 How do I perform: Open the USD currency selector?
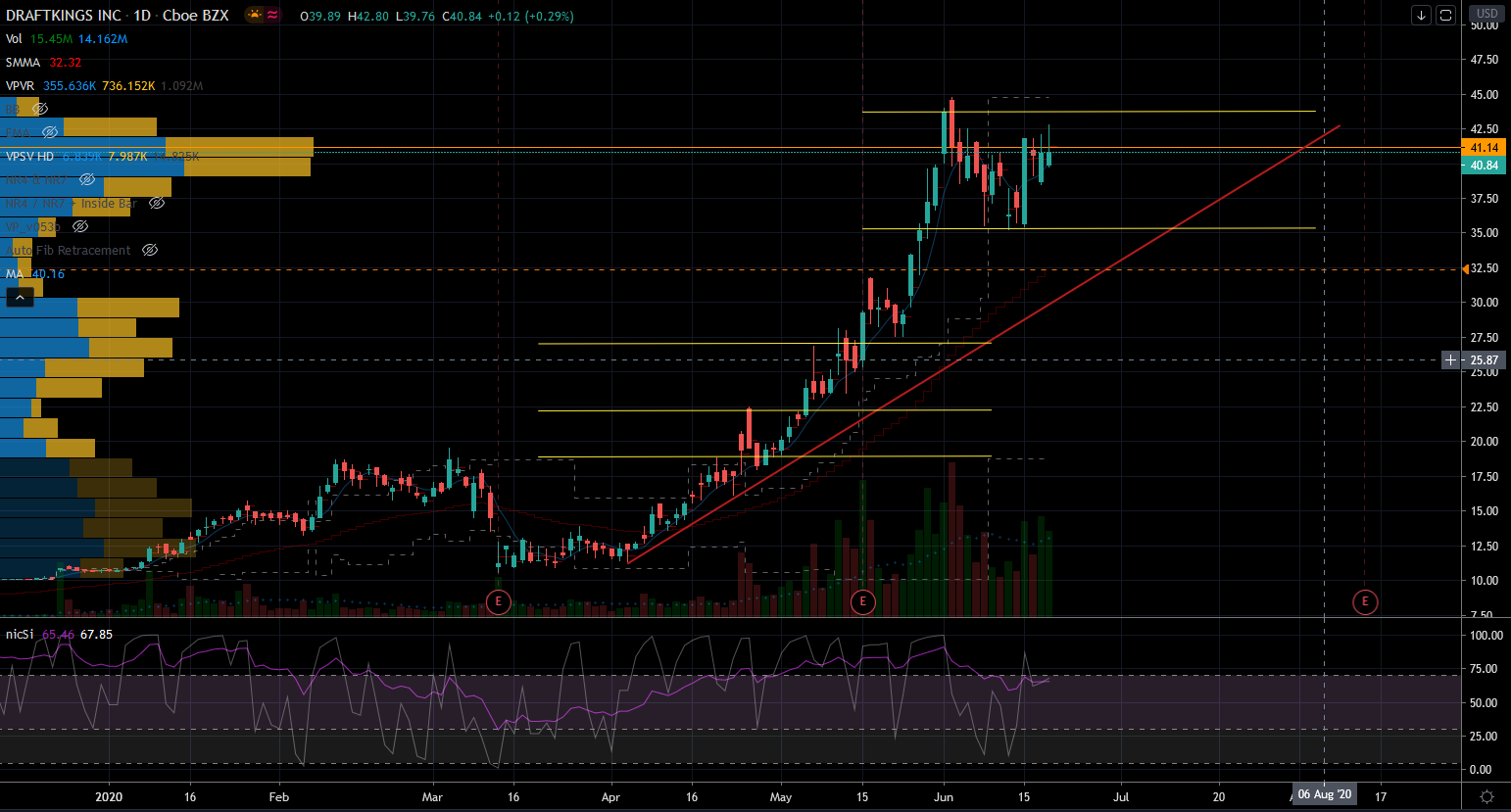point(1487,14)
